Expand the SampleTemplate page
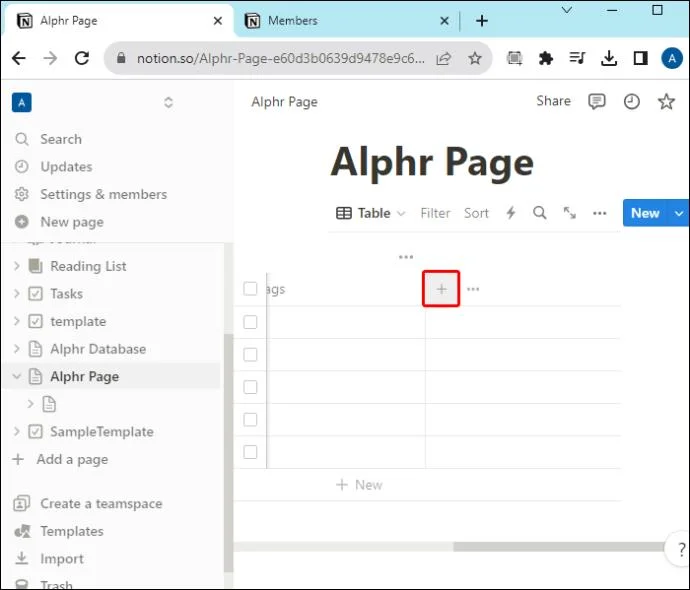This screenshot has height=590, width=690. (x=17, y=432)
